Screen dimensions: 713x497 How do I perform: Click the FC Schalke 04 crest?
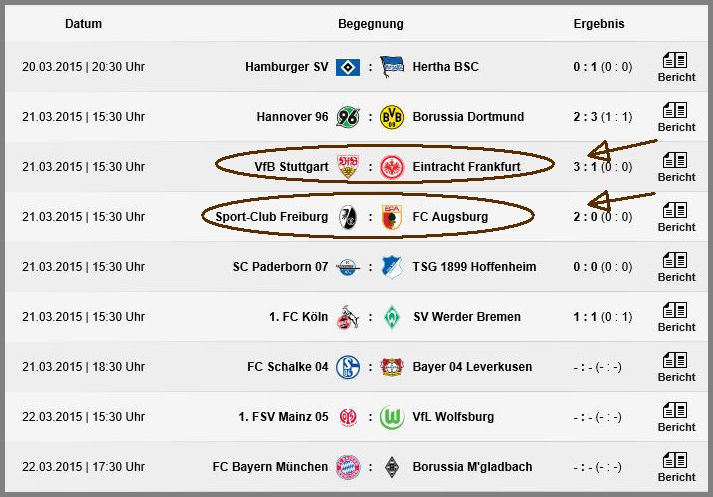[x=348, y=367]
